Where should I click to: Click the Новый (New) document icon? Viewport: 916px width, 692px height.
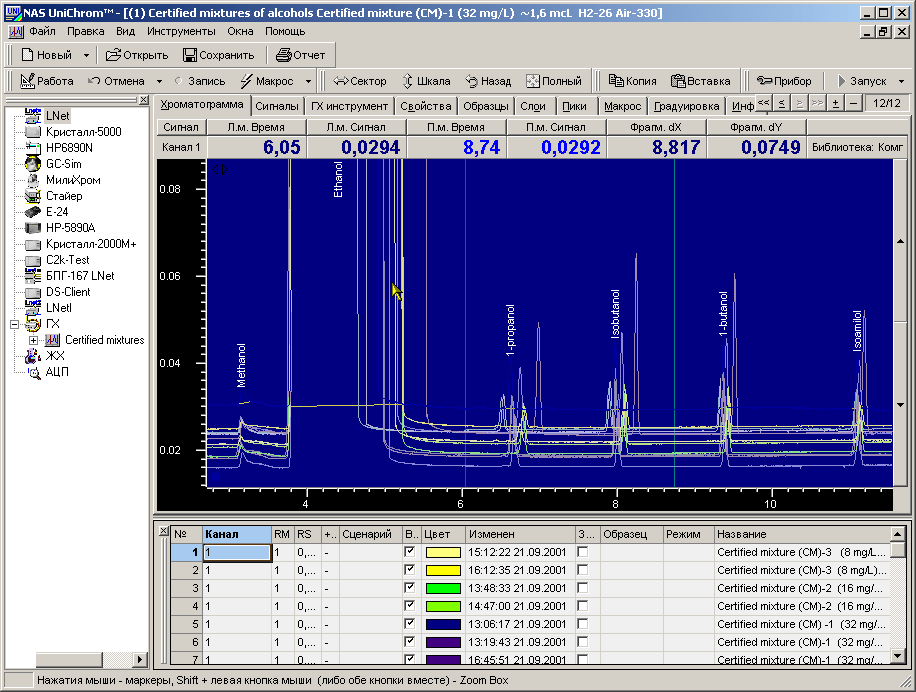[x=27, y=55]
